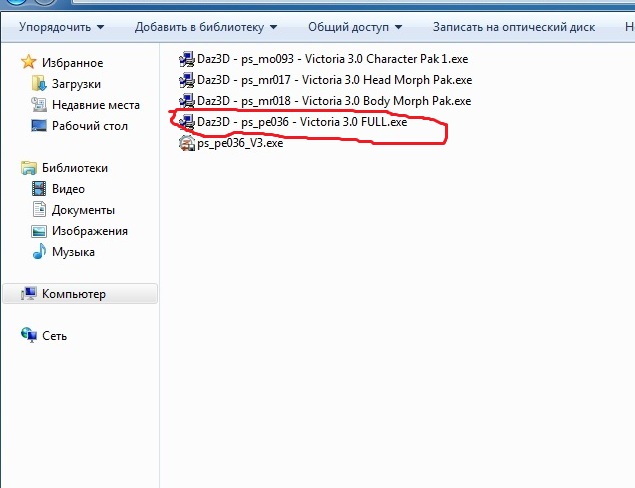The height and width of the screenshot is (488, 635).
Task: Click icon of Victoria 3.0 Head Morph Pak.exe
Action: pos(187,80)
